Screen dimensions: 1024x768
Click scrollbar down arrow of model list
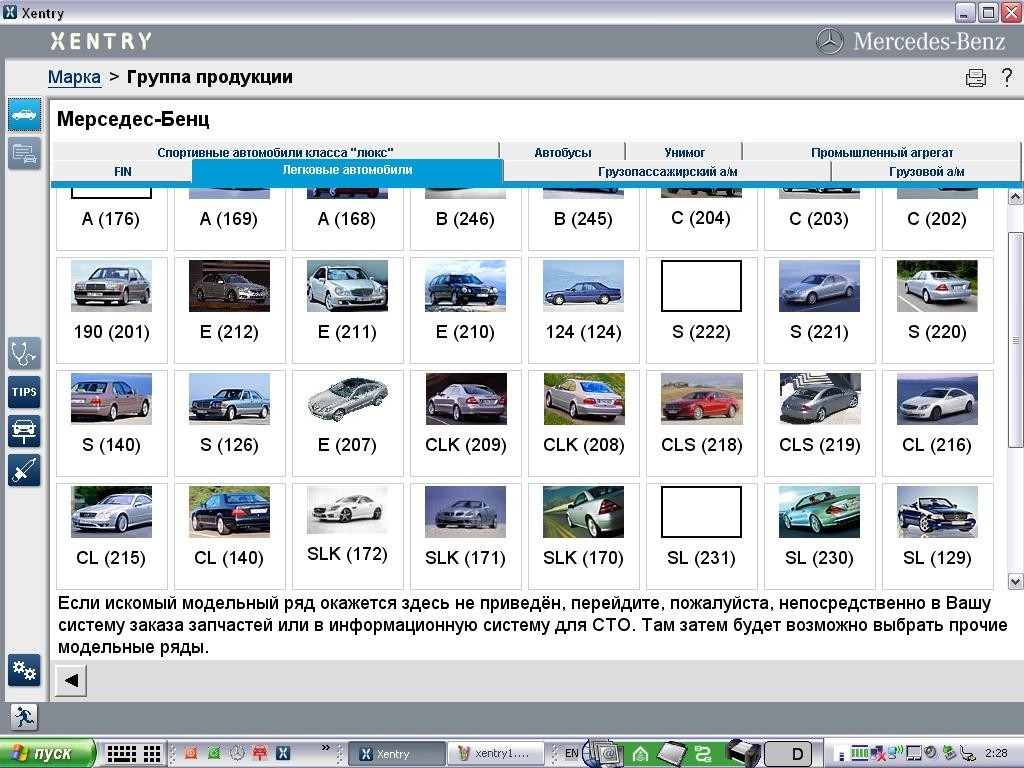point(1015,581)
